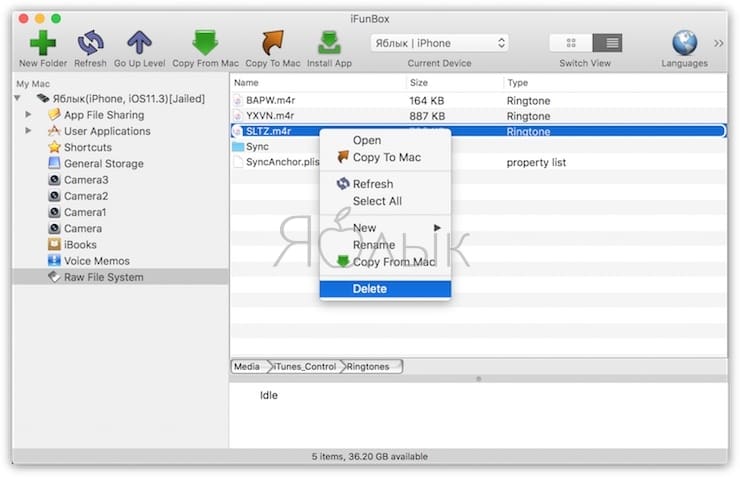Click the Camera folder icon
Screen dimensions: 740x477
(54, 228)
